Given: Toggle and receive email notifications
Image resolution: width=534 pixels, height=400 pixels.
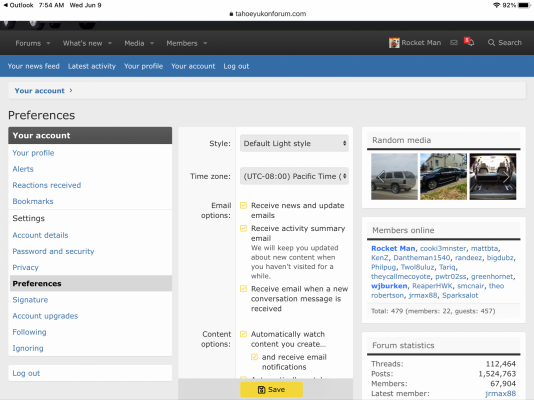Looking at the screenshot, I should point(254,357).
